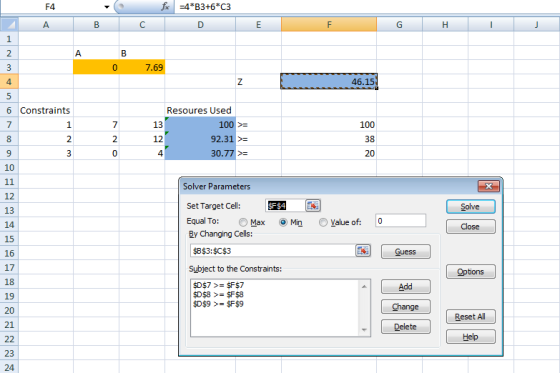Viewport: 560px width, 373px height.
Task: Click the formula bar text =4*B3+6*C3
Action: [x=205, y=7]
